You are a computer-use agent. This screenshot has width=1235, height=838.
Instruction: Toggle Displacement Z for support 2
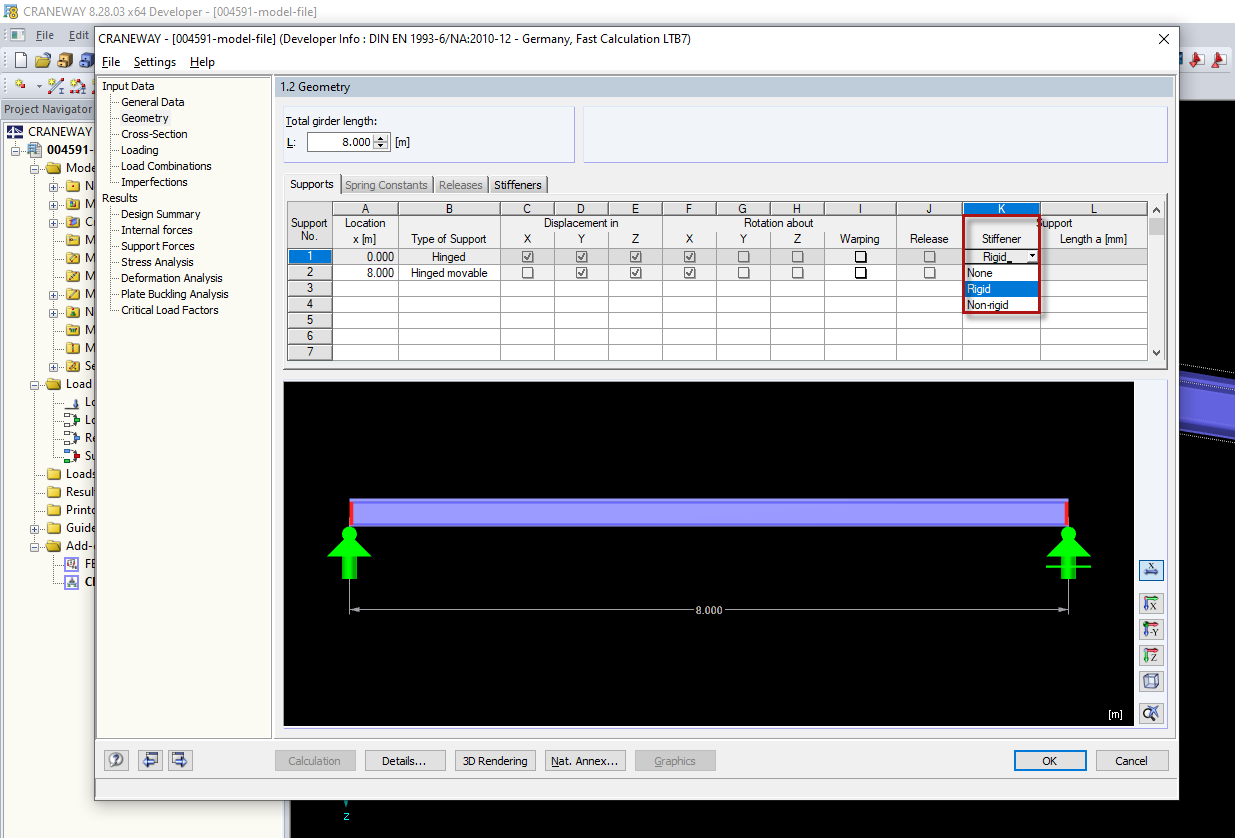(636, 273)
